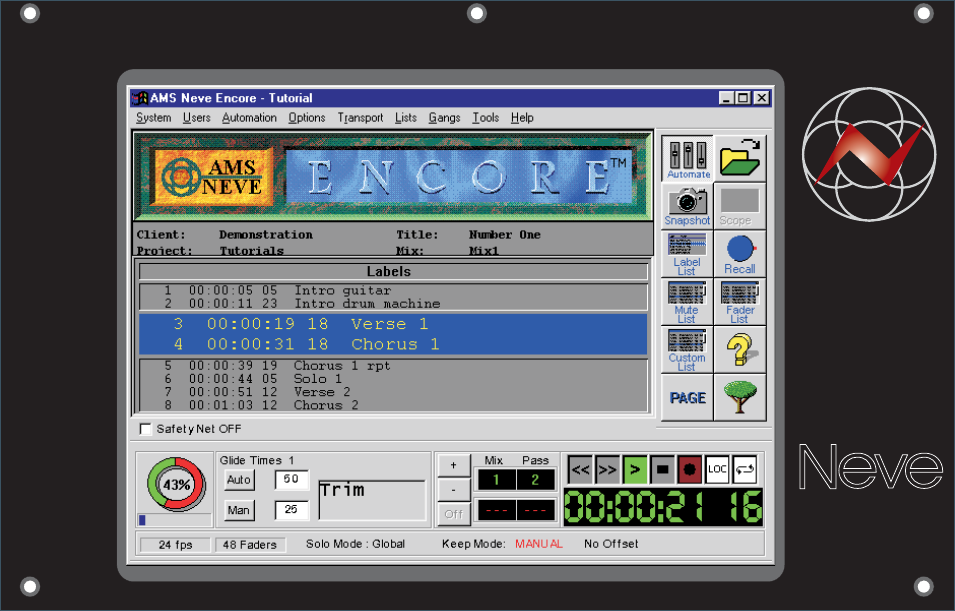
Task: Click the green timecode display
Action: (x=663, y=506)
